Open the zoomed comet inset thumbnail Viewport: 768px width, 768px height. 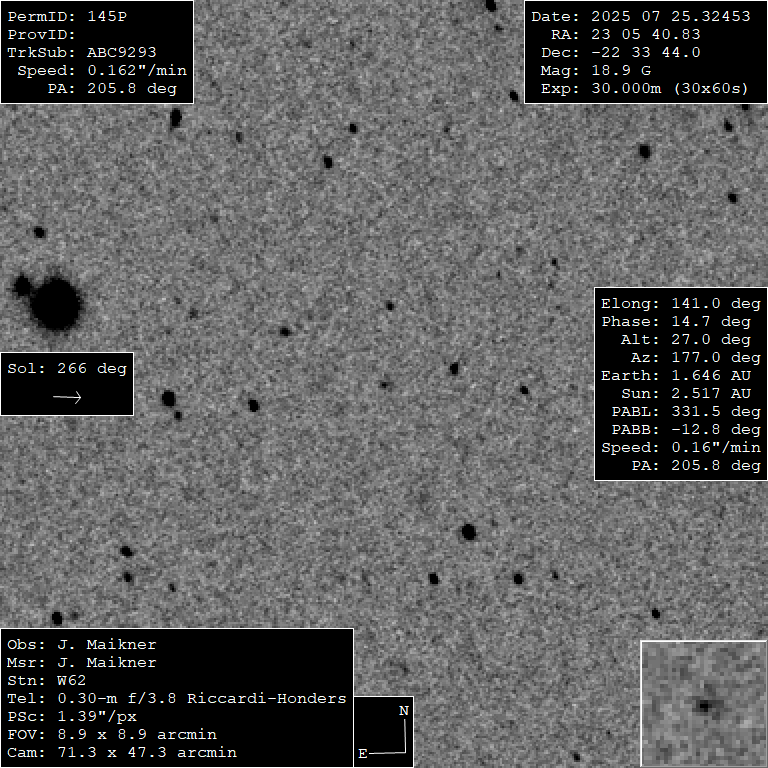[703, 704]
